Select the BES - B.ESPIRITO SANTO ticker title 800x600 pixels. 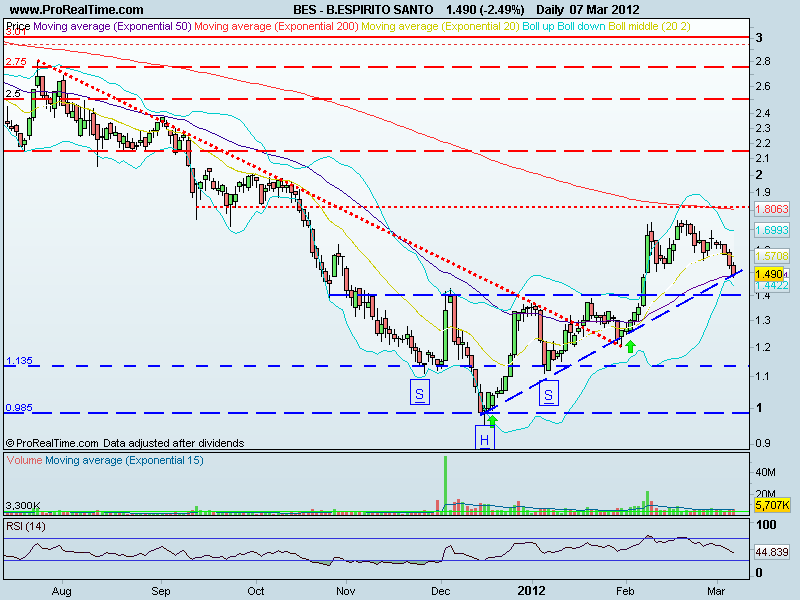click(363, 9)
